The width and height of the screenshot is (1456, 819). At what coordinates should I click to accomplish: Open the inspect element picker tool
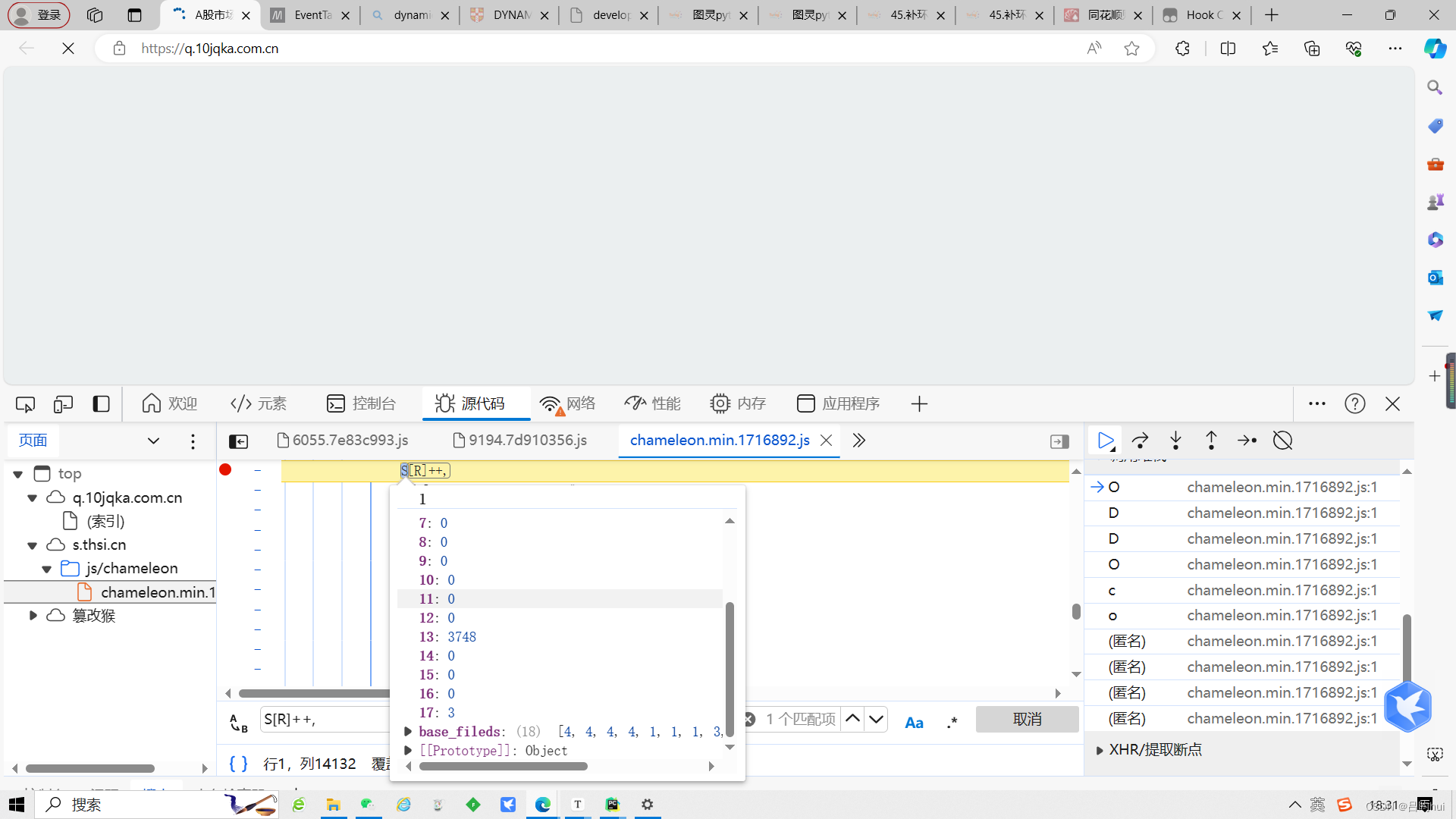coord(25,404)
